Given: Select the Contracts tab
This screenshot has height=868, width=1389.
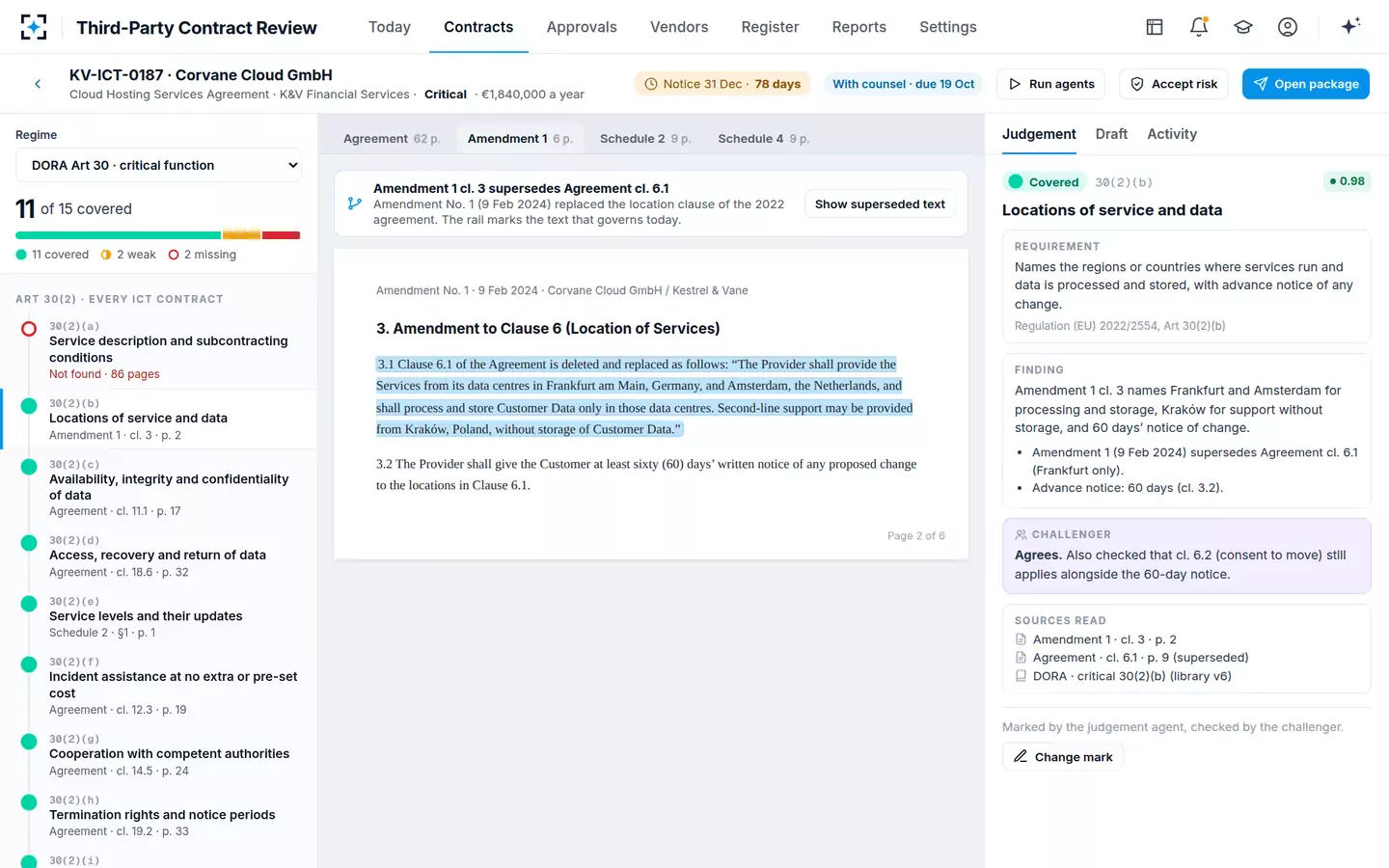Looking at the screenshot, I should (x=478, y=27).
